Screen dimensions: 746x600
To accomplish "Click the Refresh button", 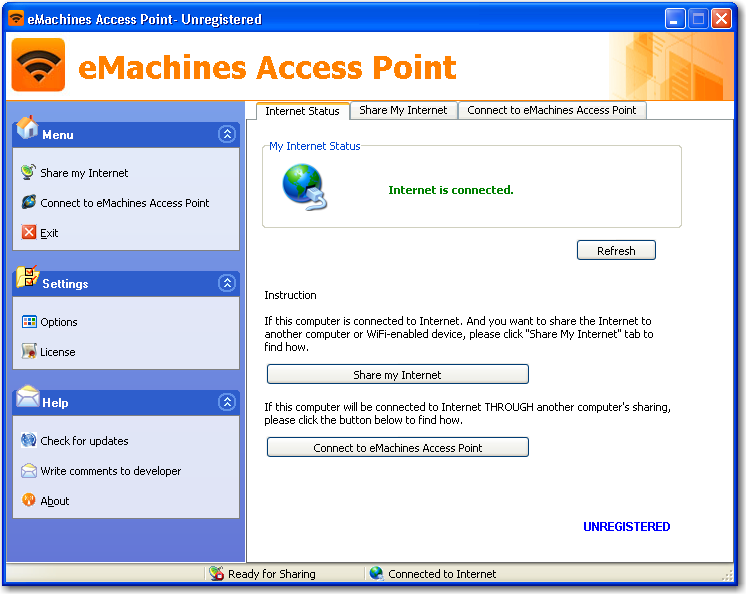I will tap(616, 250).
